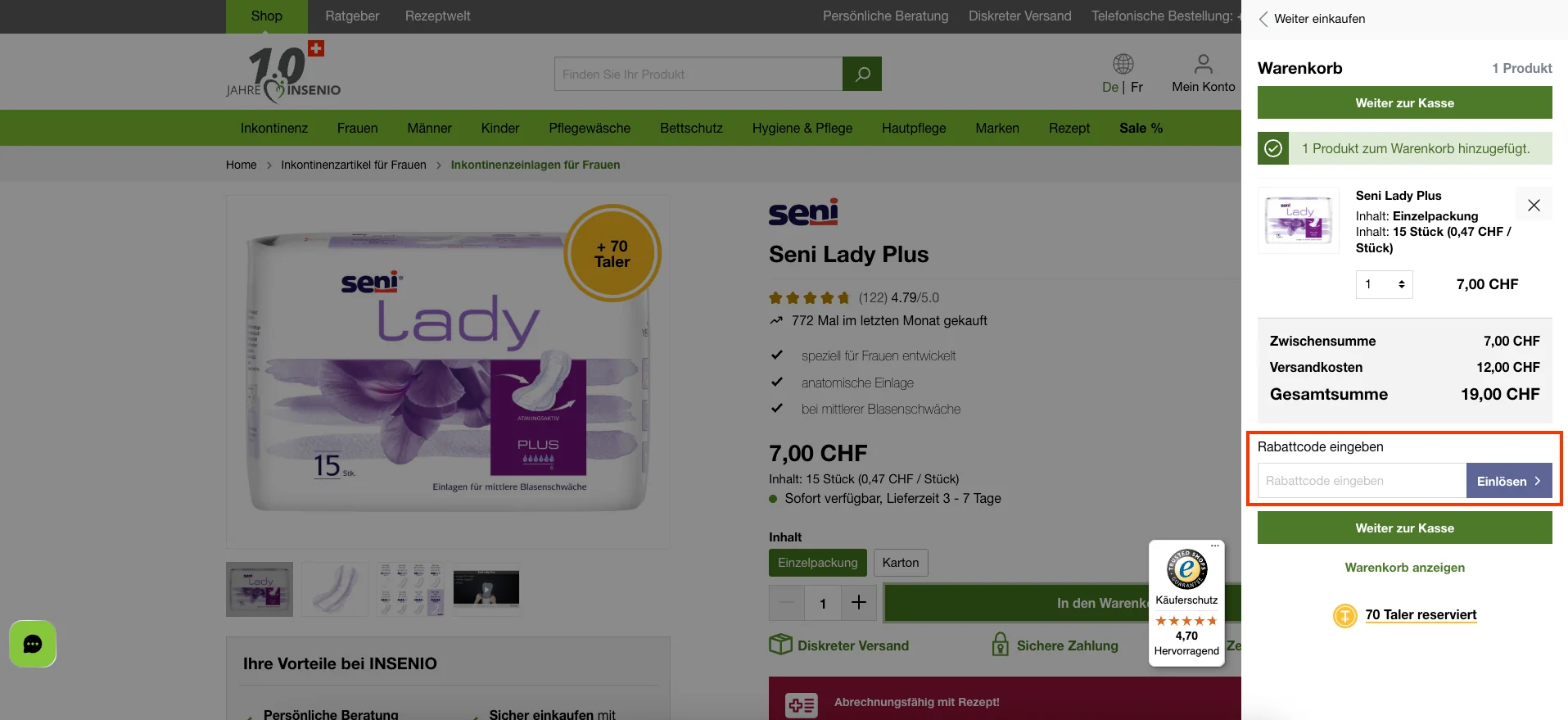Open Mein Konto account icon
Image resolution: width=1568 pixels, height=720 pixels.
click(x=1203, y=64)
